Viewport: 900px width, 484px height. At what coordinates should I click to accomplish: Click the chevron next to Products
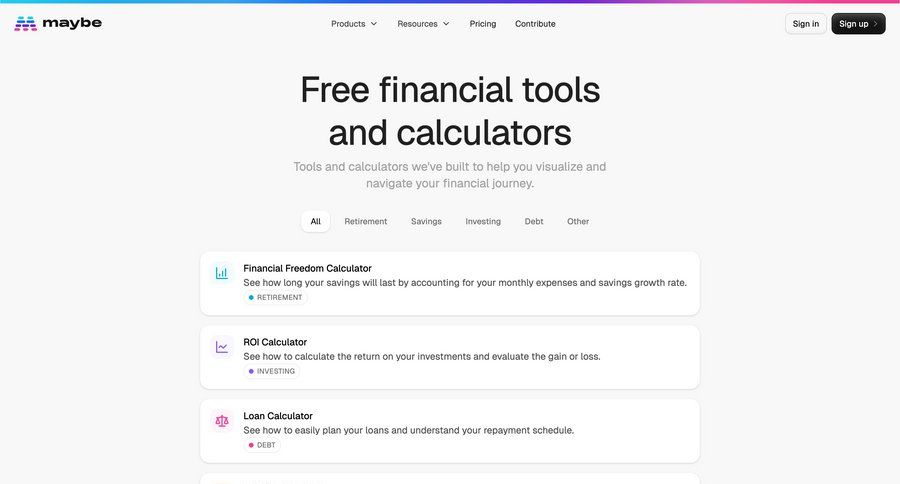point(374,24)
